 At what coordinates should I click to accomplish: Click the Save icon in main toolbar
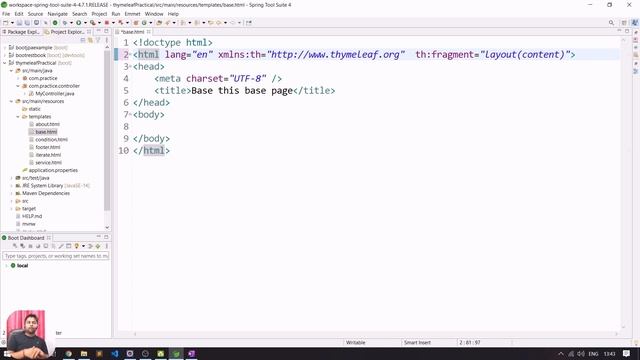pos(19,23)
